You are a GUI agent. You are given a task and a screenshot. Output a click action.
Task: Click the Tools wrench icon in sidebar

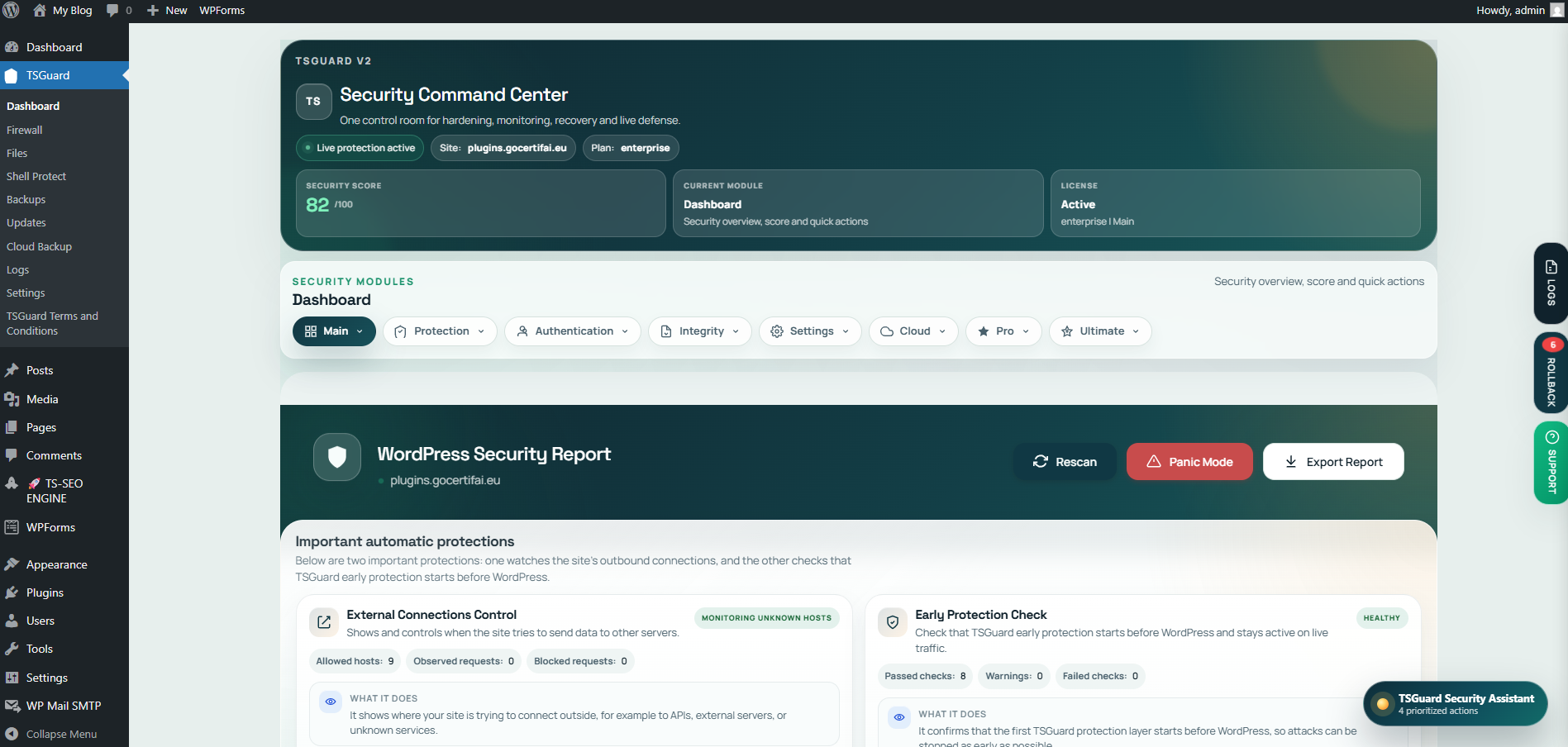point(12,649)
